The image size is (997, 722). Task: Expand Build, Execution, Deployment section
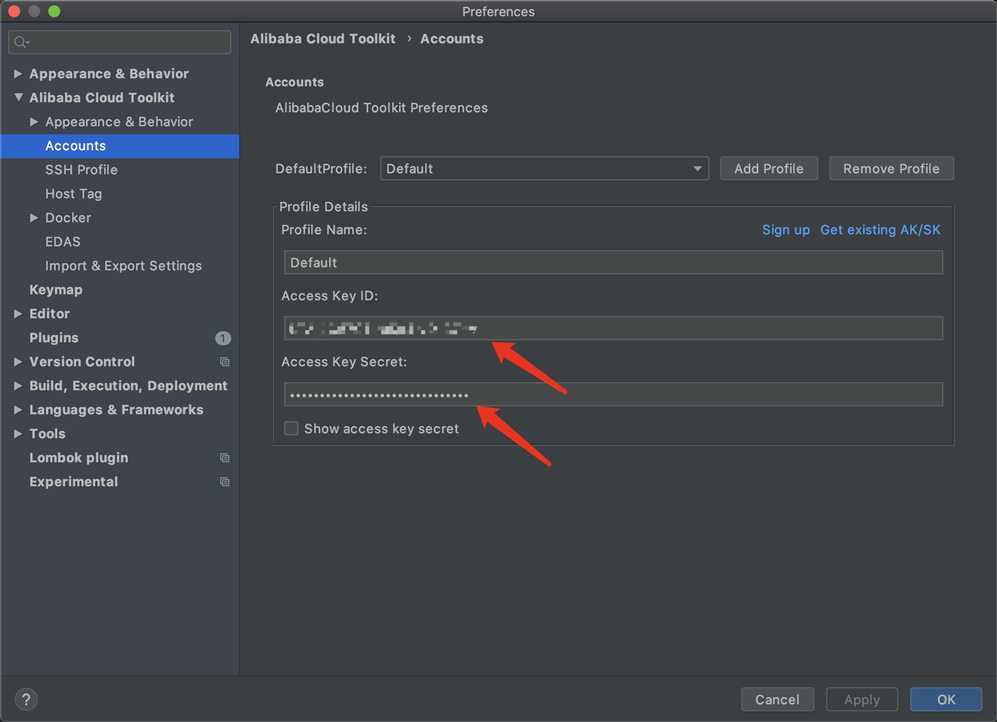pos(18,386)
